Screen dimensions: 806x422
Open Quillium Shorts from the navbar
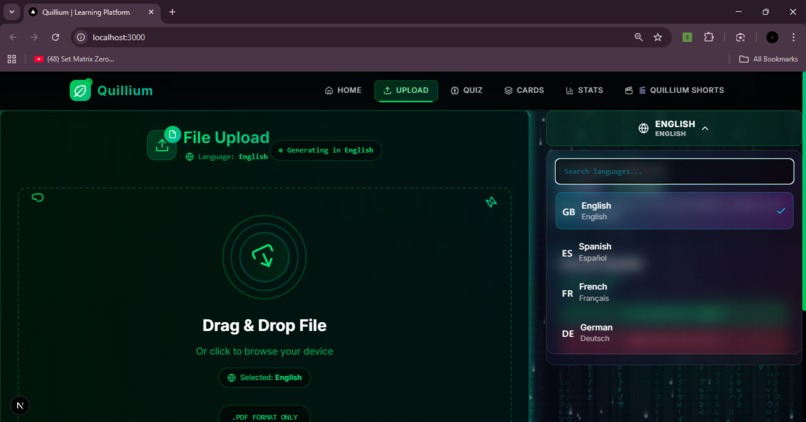coord(674,90)
